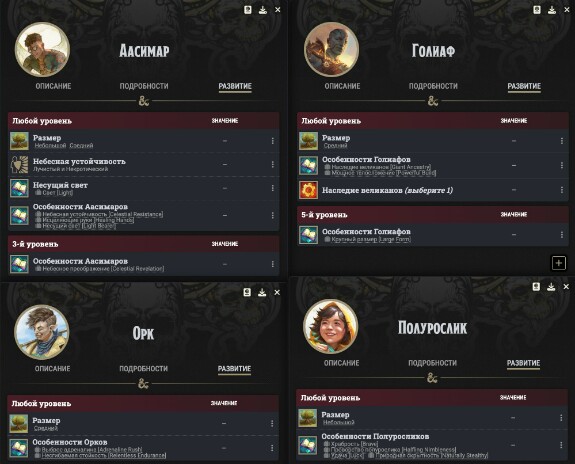
Task: Click the book icon next to Несущий свет
Action: point(19,188)
